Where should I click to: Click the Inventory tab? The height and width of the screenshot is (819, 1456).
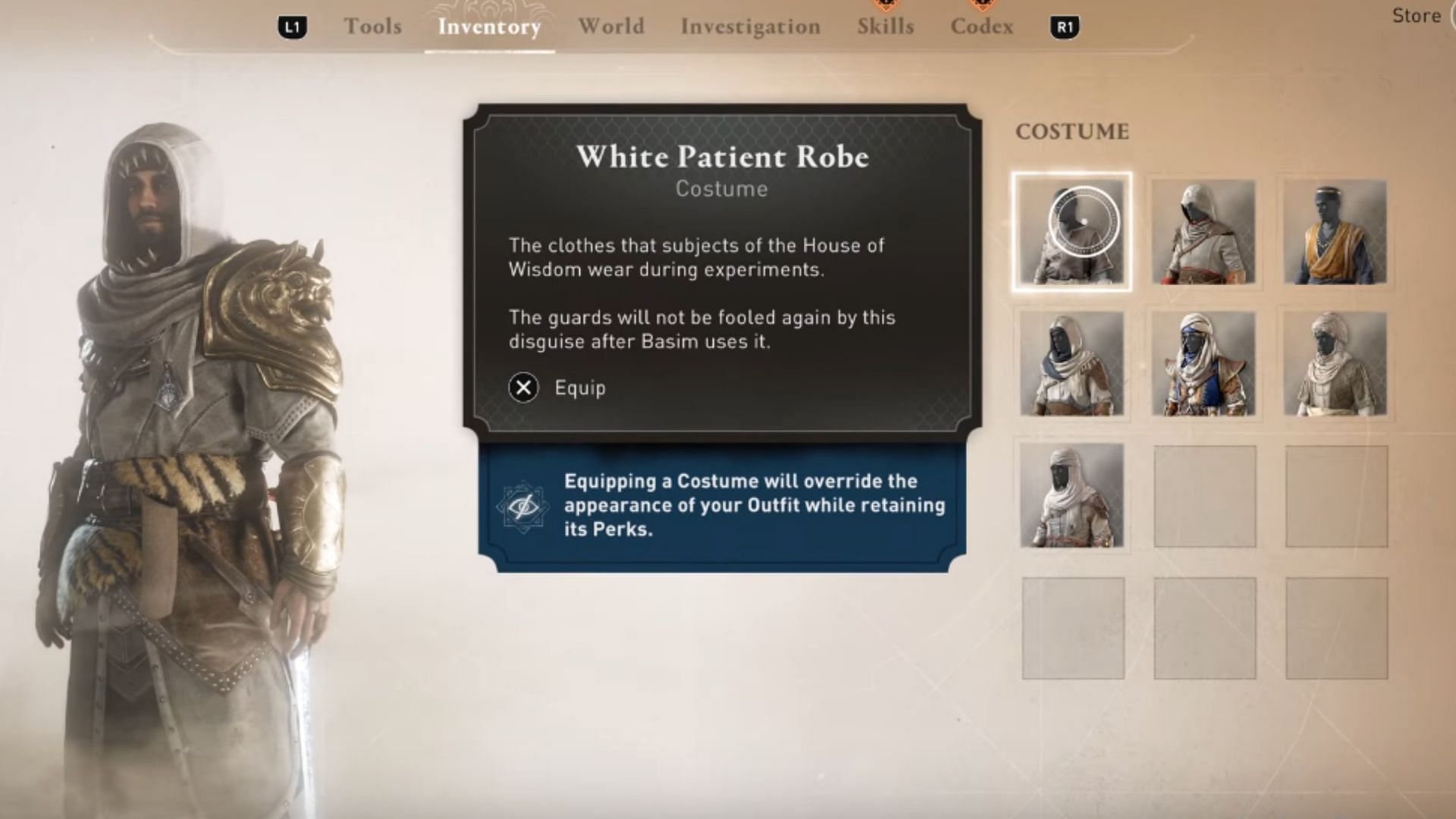(490, 27)
